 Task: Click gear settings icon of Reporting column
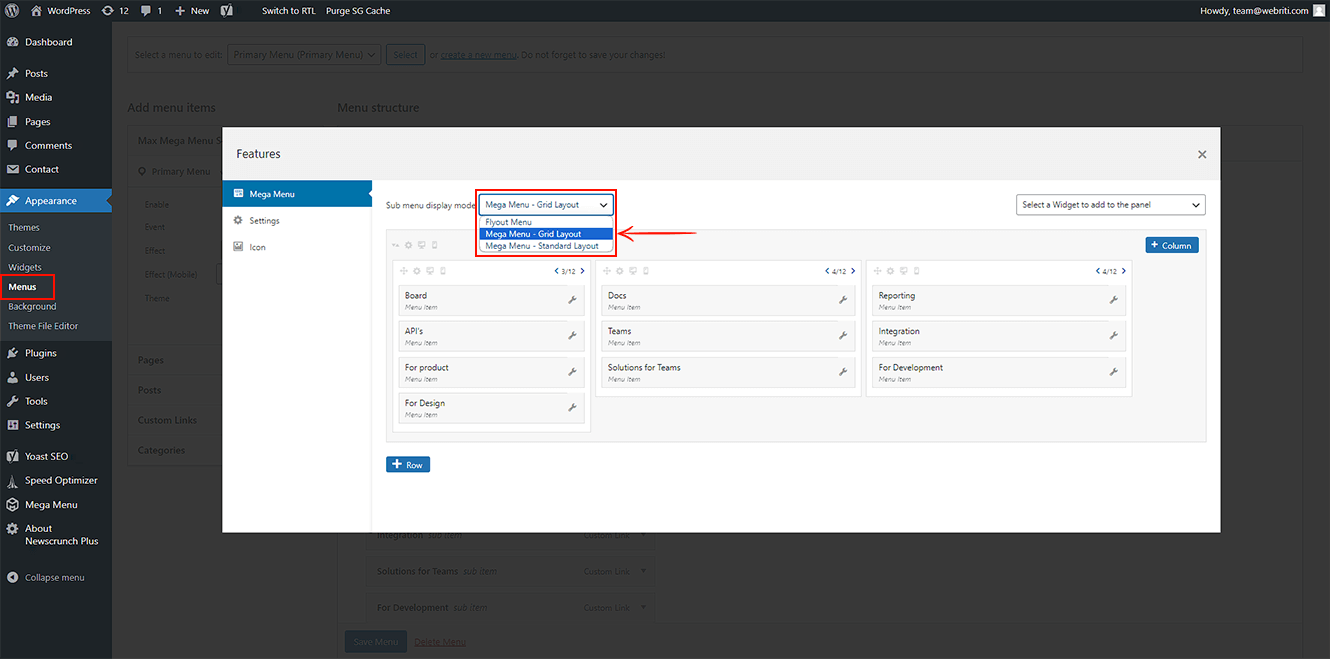[x=890, y=271]
